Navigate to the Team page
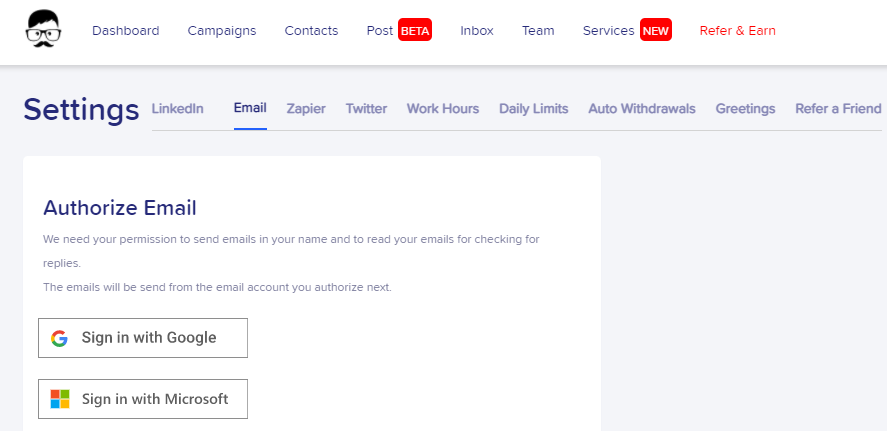 tap(538, 31)
